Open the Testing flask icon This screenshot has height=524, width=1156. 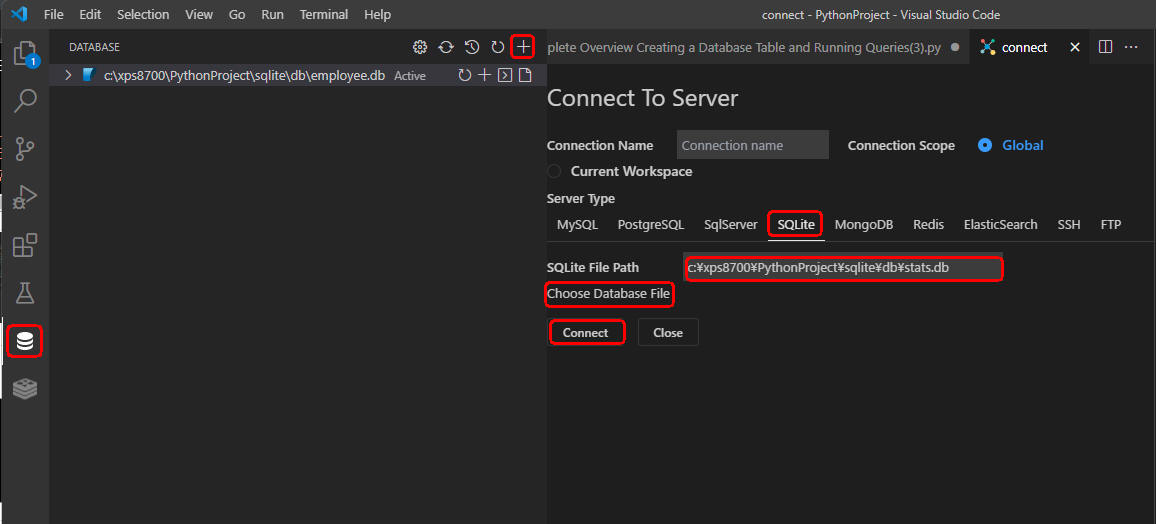25,293
